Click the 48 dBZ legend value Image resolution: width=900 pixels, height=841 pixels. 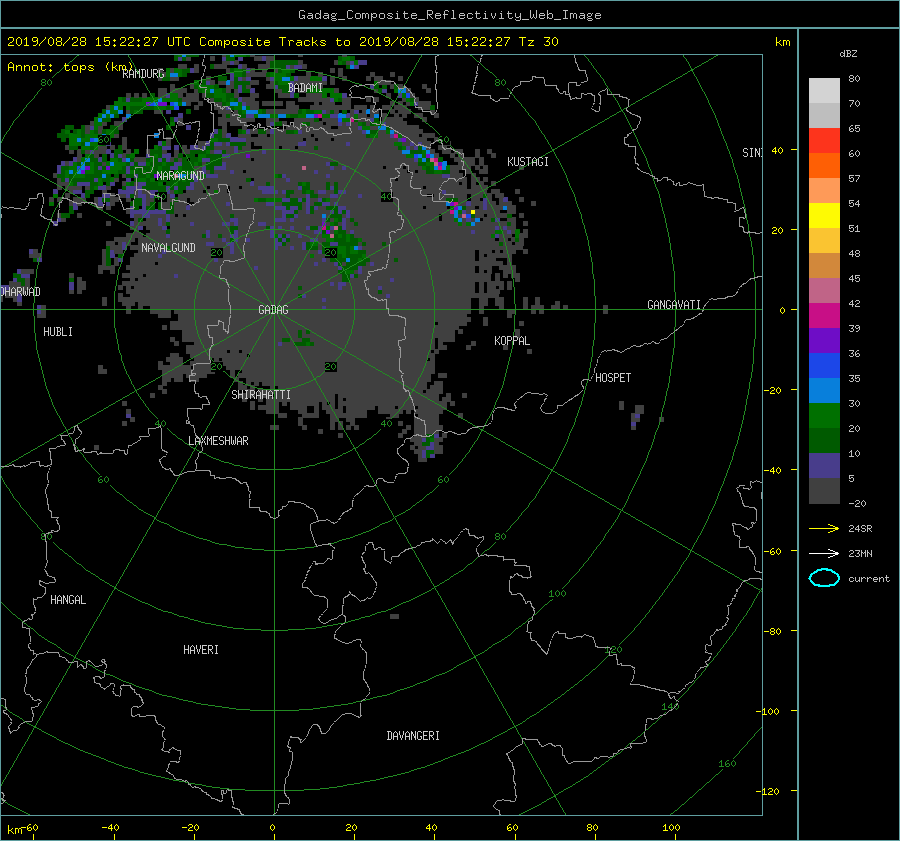coord(854,254)
